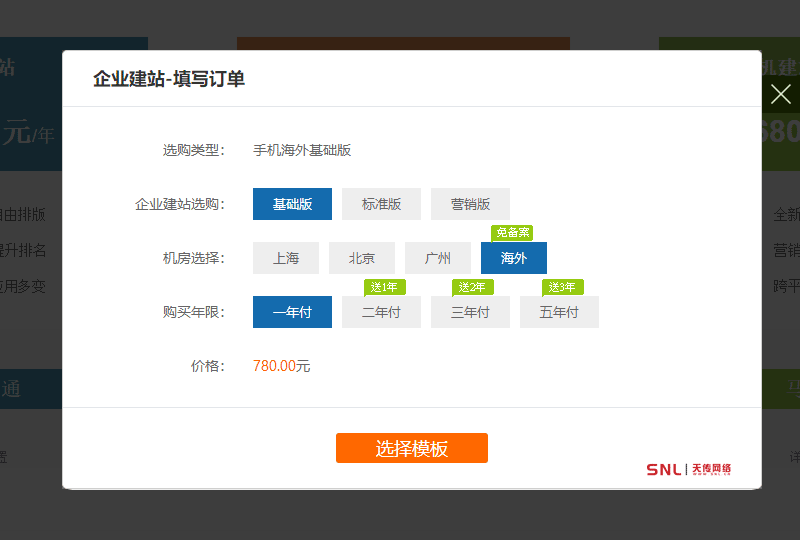Pick the 三年付 purchase term

(x=470, y=312)
